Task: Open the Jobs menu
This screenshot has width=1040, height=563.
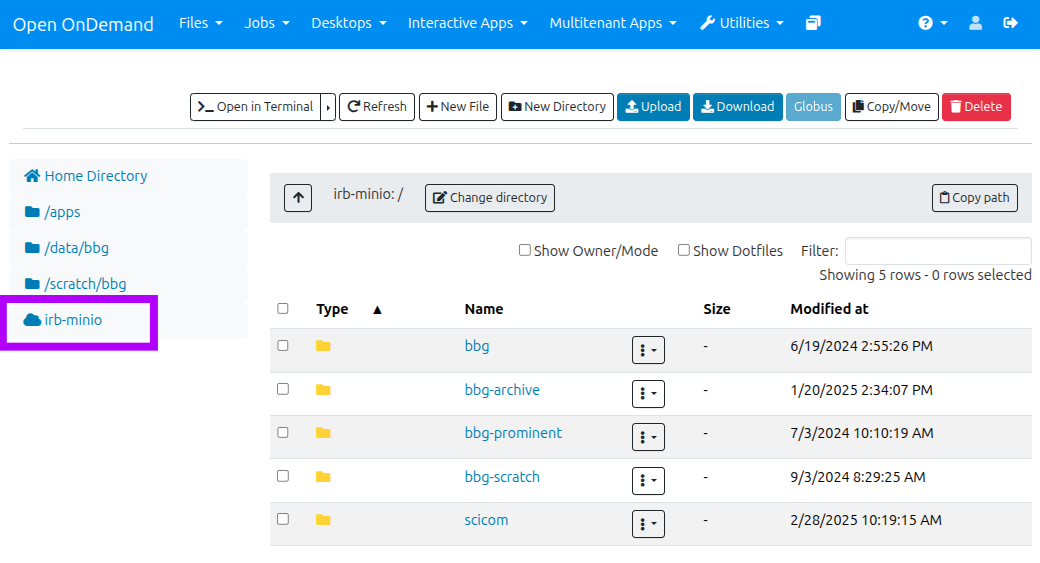Action: coord(267,23)
